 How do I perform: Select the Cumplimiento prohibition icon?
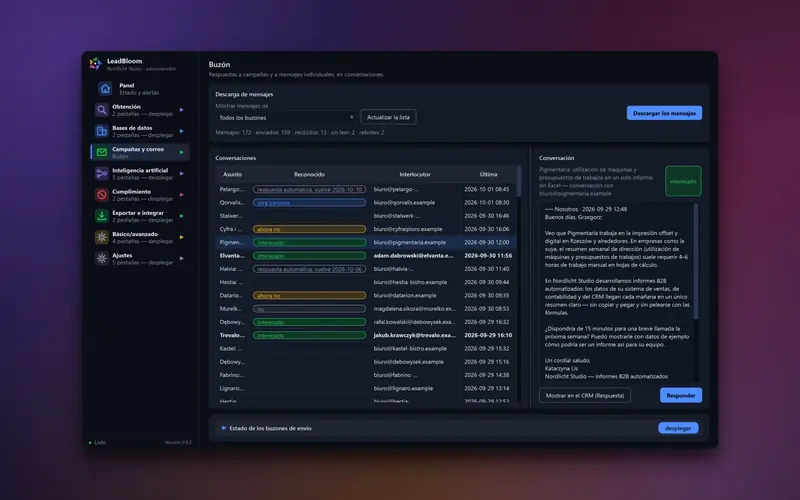(102, 194)
